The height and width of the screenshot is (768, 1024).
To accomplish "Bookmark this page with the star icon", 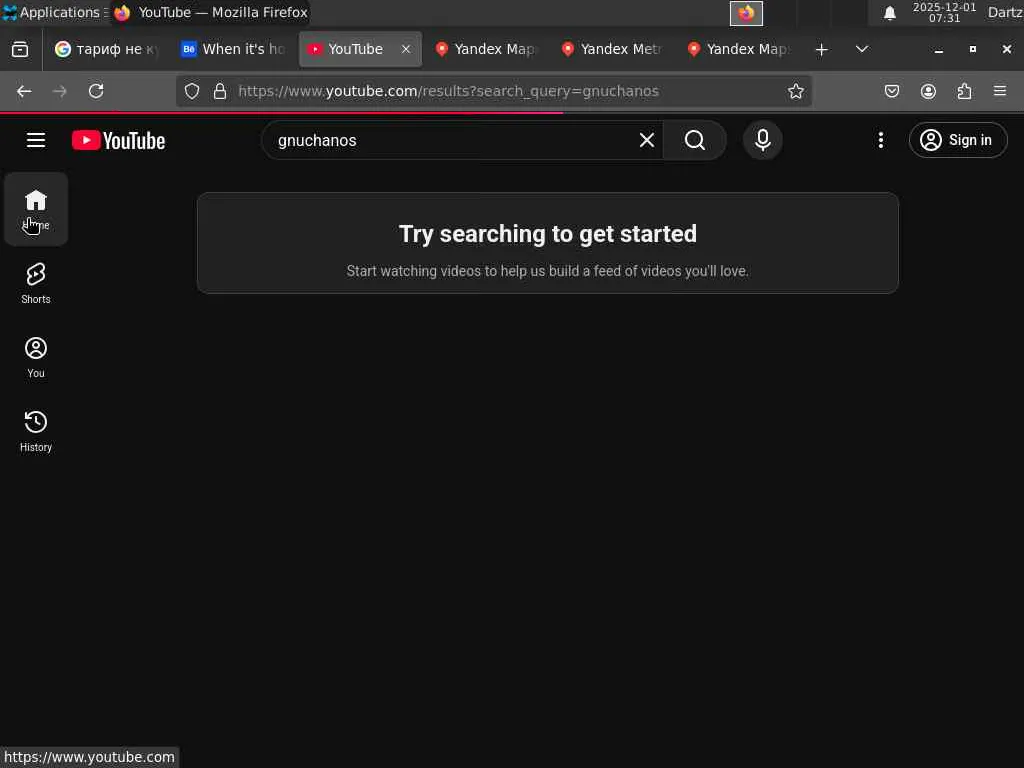I will (795, 91).
